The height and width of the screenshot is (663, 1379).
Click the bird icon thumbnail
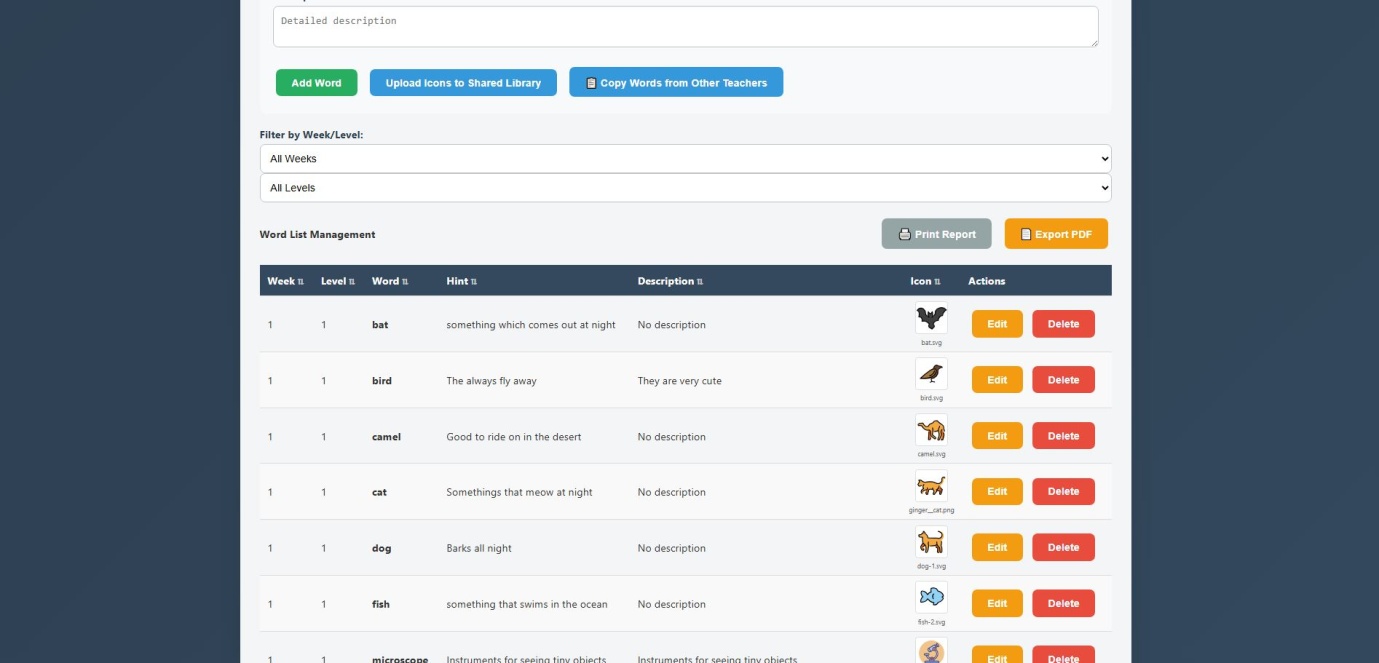click(931, 374)
